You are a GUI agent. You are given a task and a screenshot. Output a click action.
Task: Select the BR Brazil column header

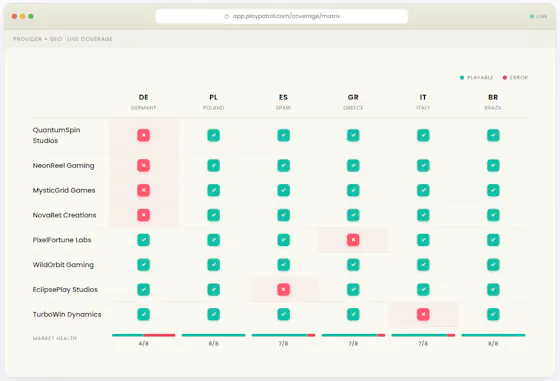pos(493,102)
